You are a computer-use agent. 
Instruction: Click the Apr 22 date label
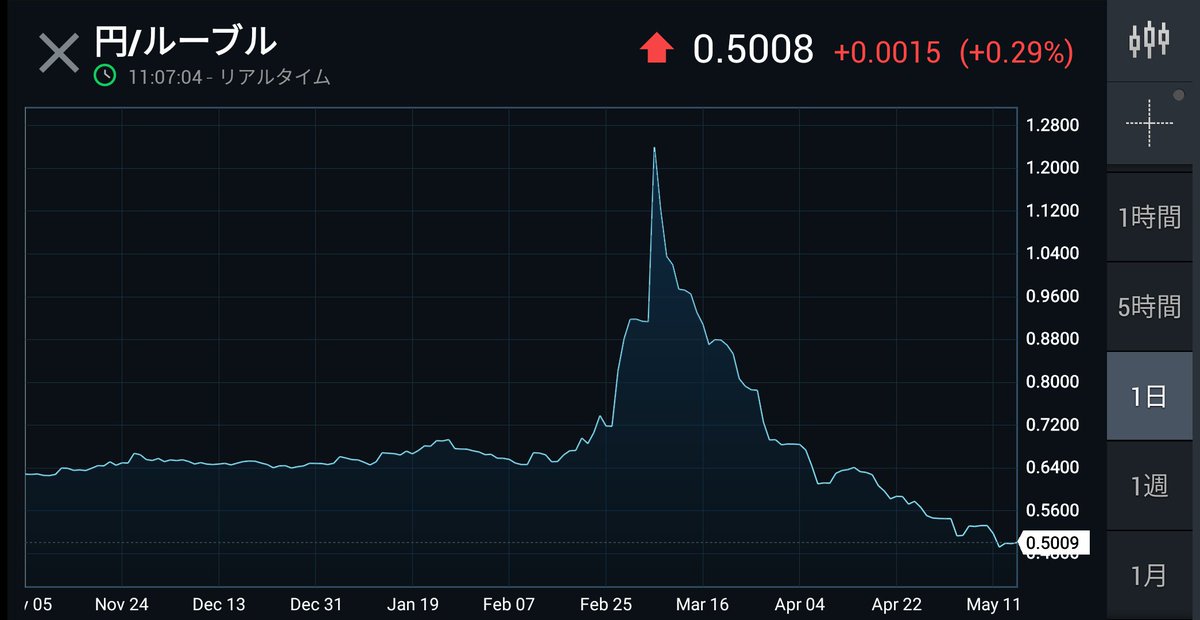point(897,604)
